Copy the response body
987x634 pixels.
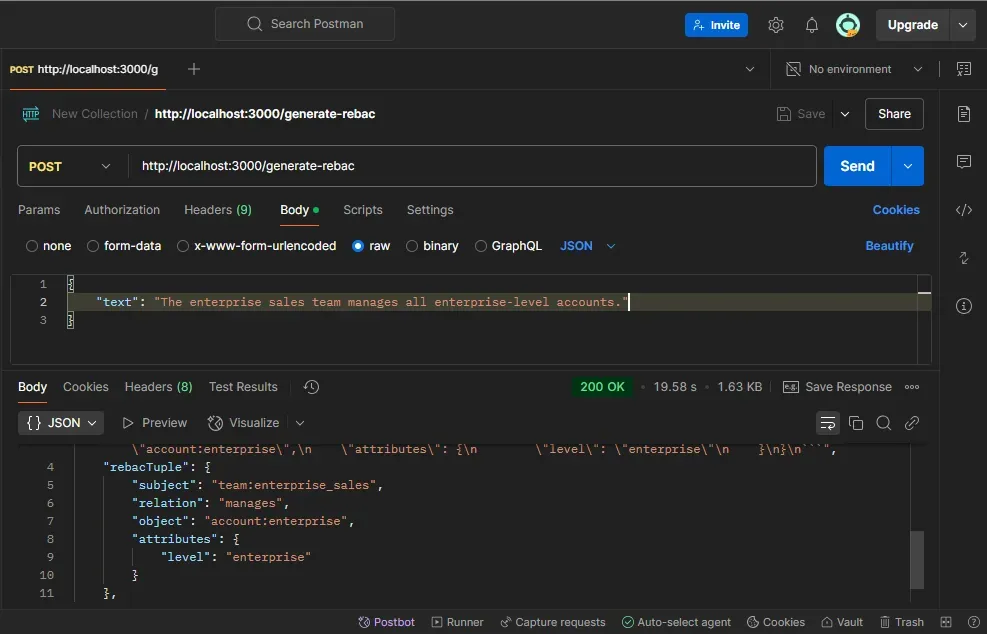pyautogui.click(x=856, y=423)
